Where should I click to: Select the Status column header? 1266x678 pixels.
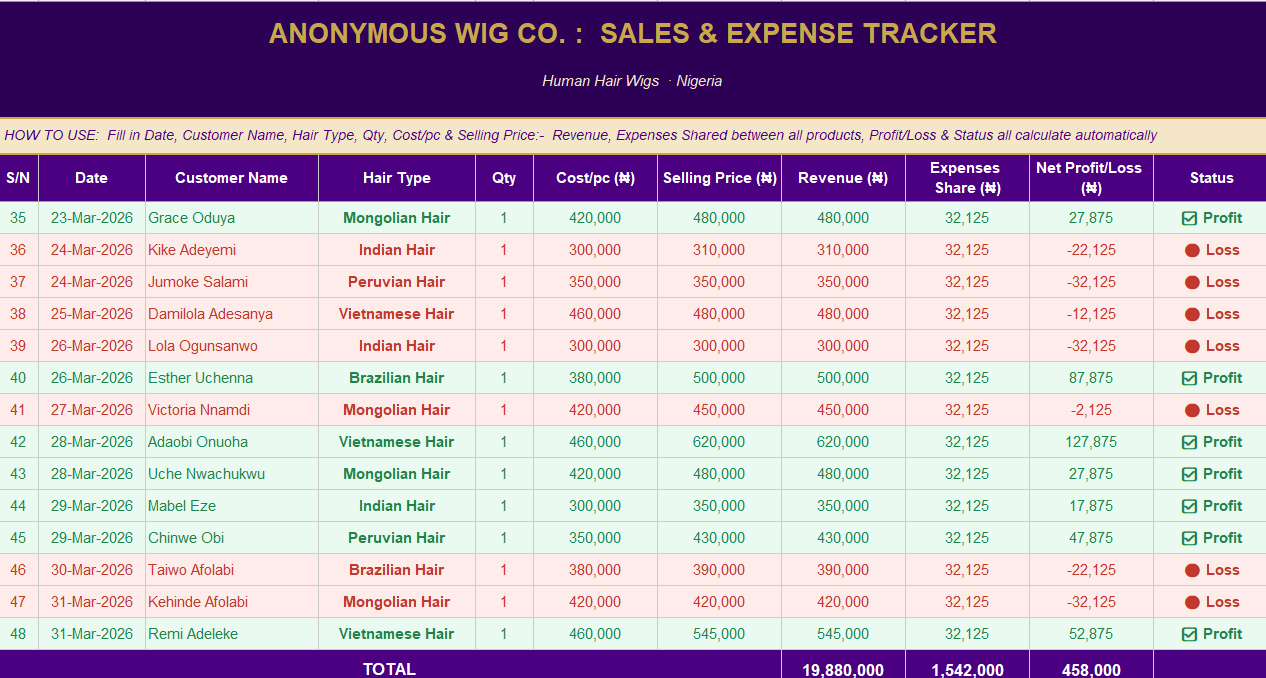[1211, 178]
